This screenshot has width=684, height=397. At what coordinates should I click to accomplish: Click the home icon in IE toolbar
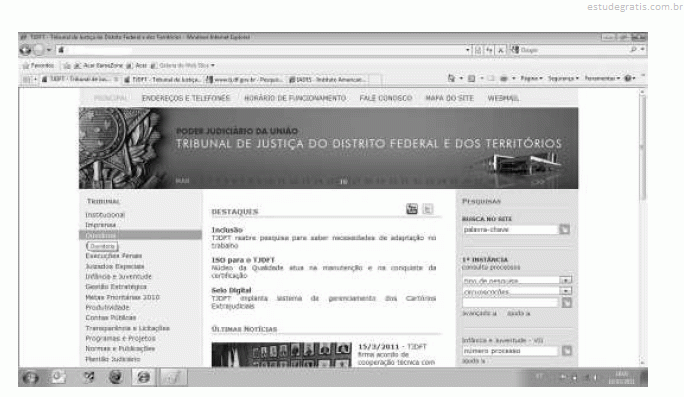point(451,79)
